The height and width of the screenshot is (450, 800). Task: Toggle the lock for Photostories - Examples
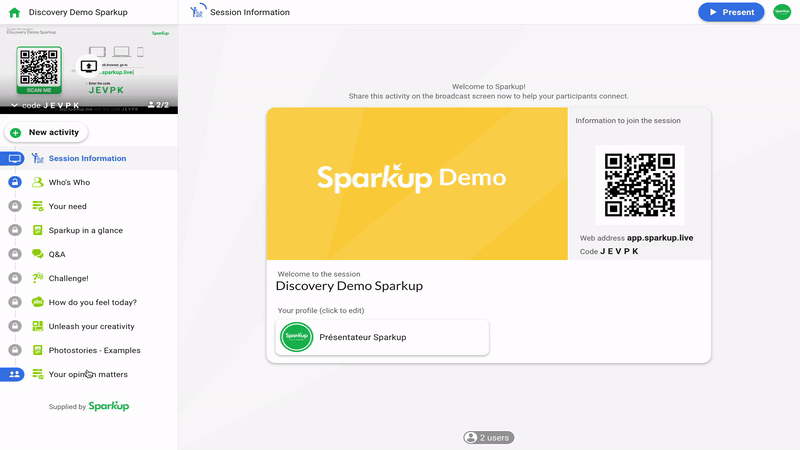click(x=15, y=350)
